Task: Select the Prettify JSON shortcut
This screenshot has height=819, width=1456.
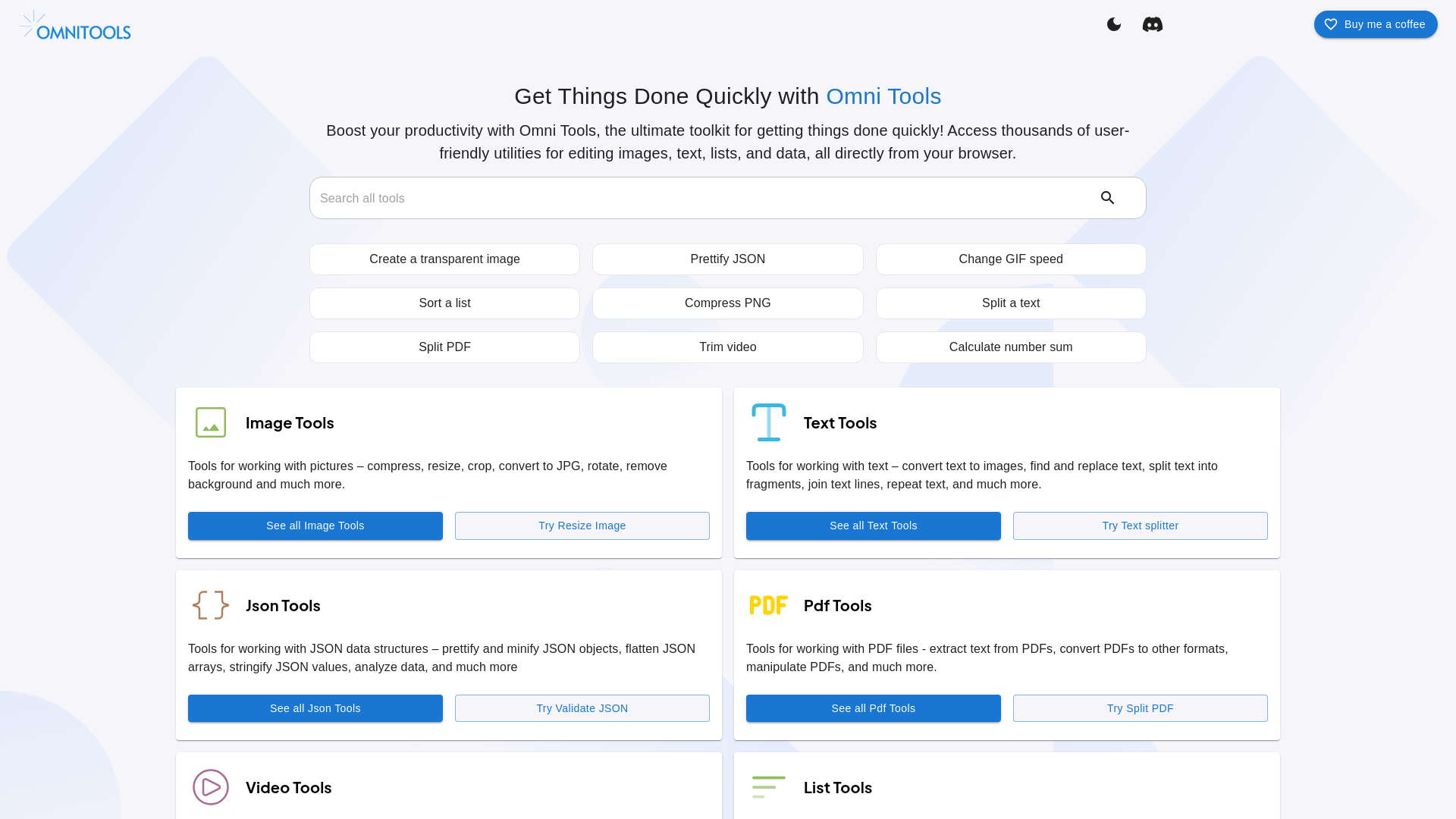Action: (727, 259)
